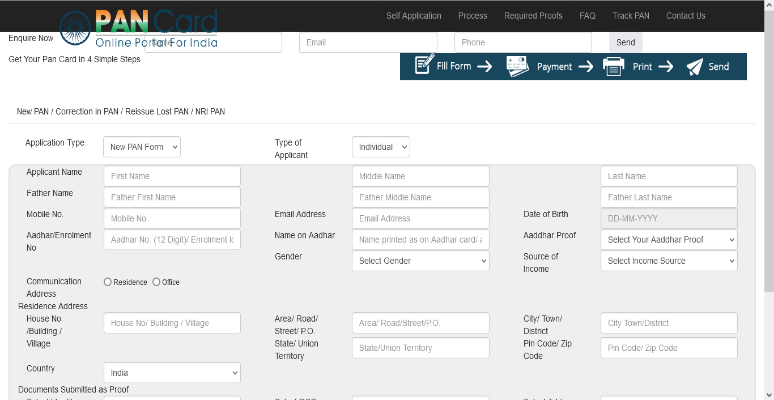
Task: Click the Aadhar No./Enrolment number field
Action: coord(172,240)
